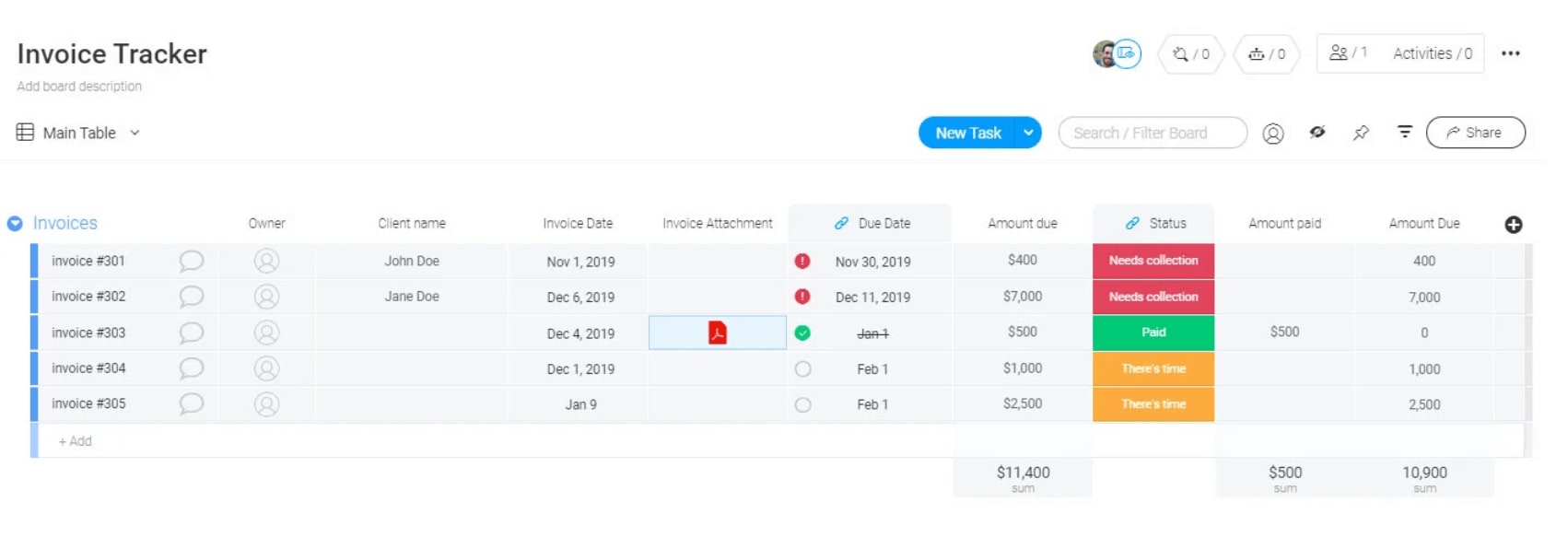Click link icon in Status header
Screen dimensions: 1568x549
[x=1132, y=223]
